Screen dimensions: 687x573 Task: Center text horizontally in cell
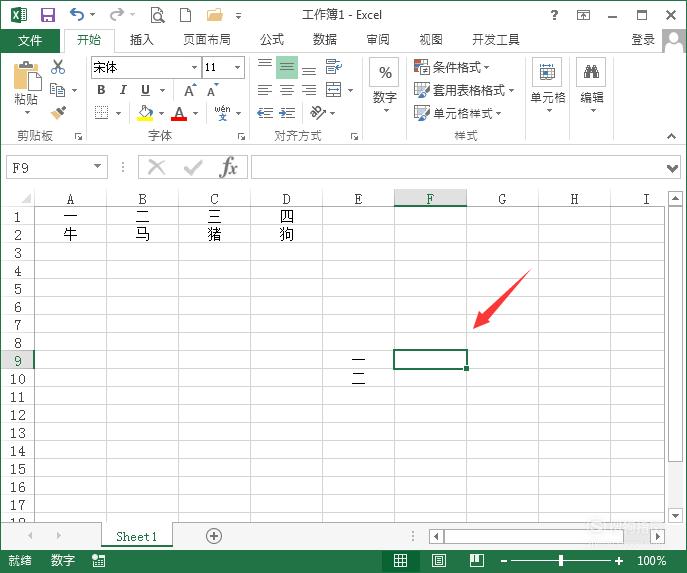tap(287, 90)
